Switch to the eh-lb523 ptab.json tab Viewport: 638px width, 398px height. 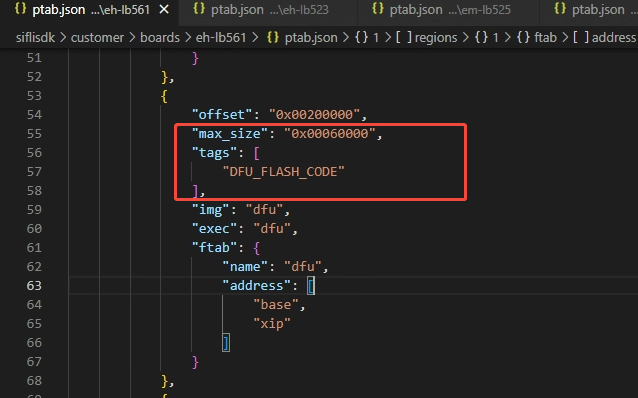(x=268, y=9)
